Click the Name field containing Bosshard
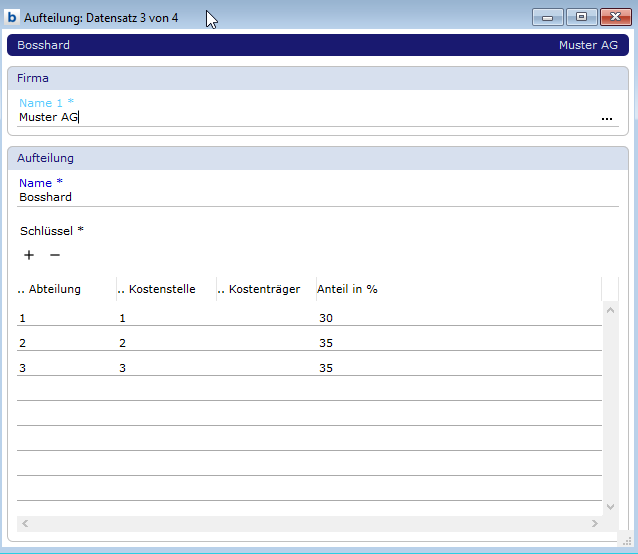Image resolution: width=638 pixels, height=554 pixels. tap(300, 197)
